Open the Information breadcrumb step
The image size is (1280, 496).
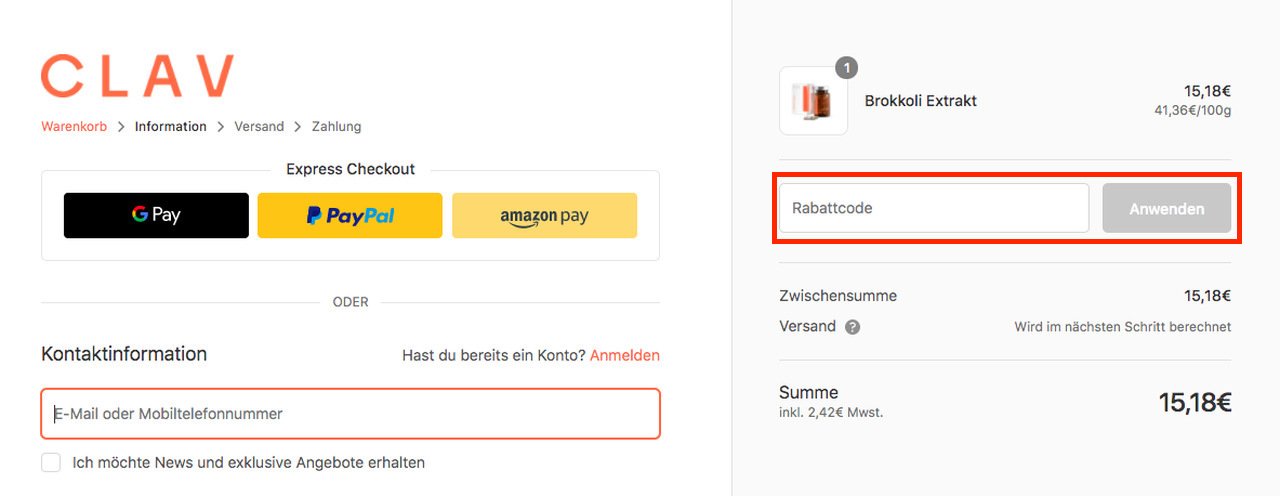coord(171,127)
